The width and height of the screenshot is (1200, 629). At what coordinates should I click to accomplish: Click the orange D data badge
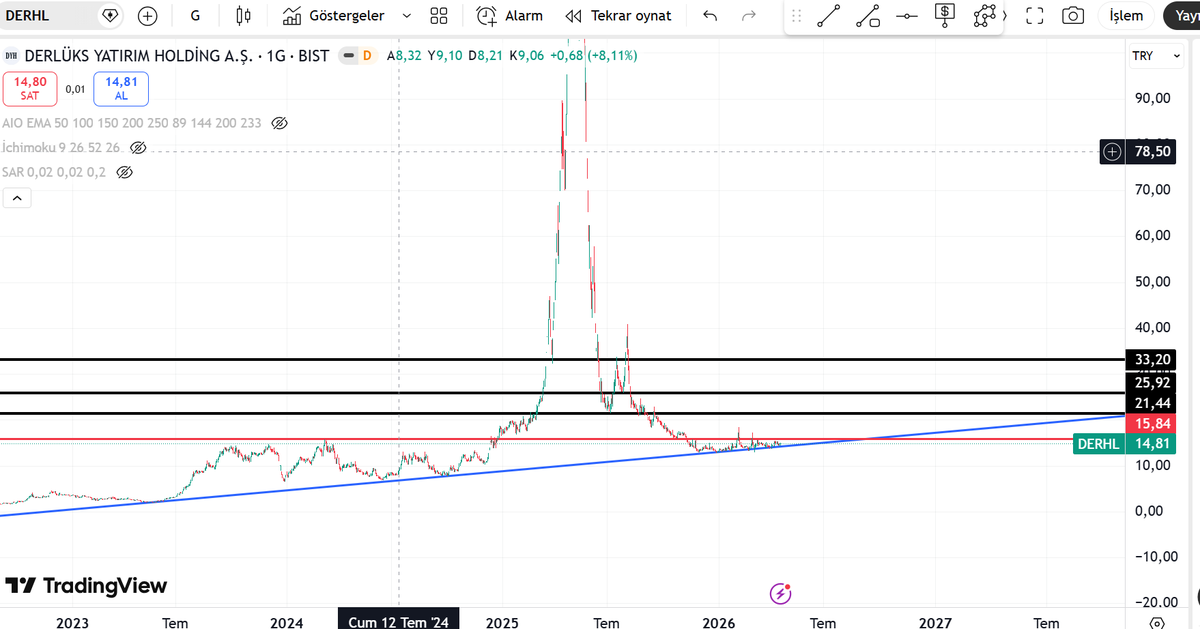click(x=367, y=56)
